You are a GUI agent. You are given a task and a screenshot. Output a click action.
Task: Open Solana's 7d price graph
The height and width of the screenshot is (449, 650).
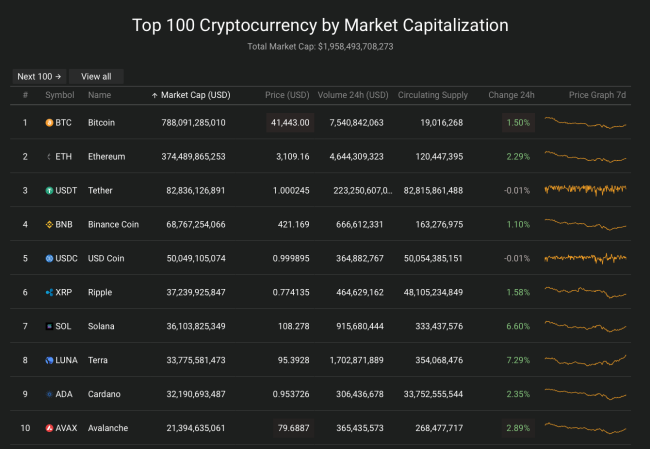585,326
